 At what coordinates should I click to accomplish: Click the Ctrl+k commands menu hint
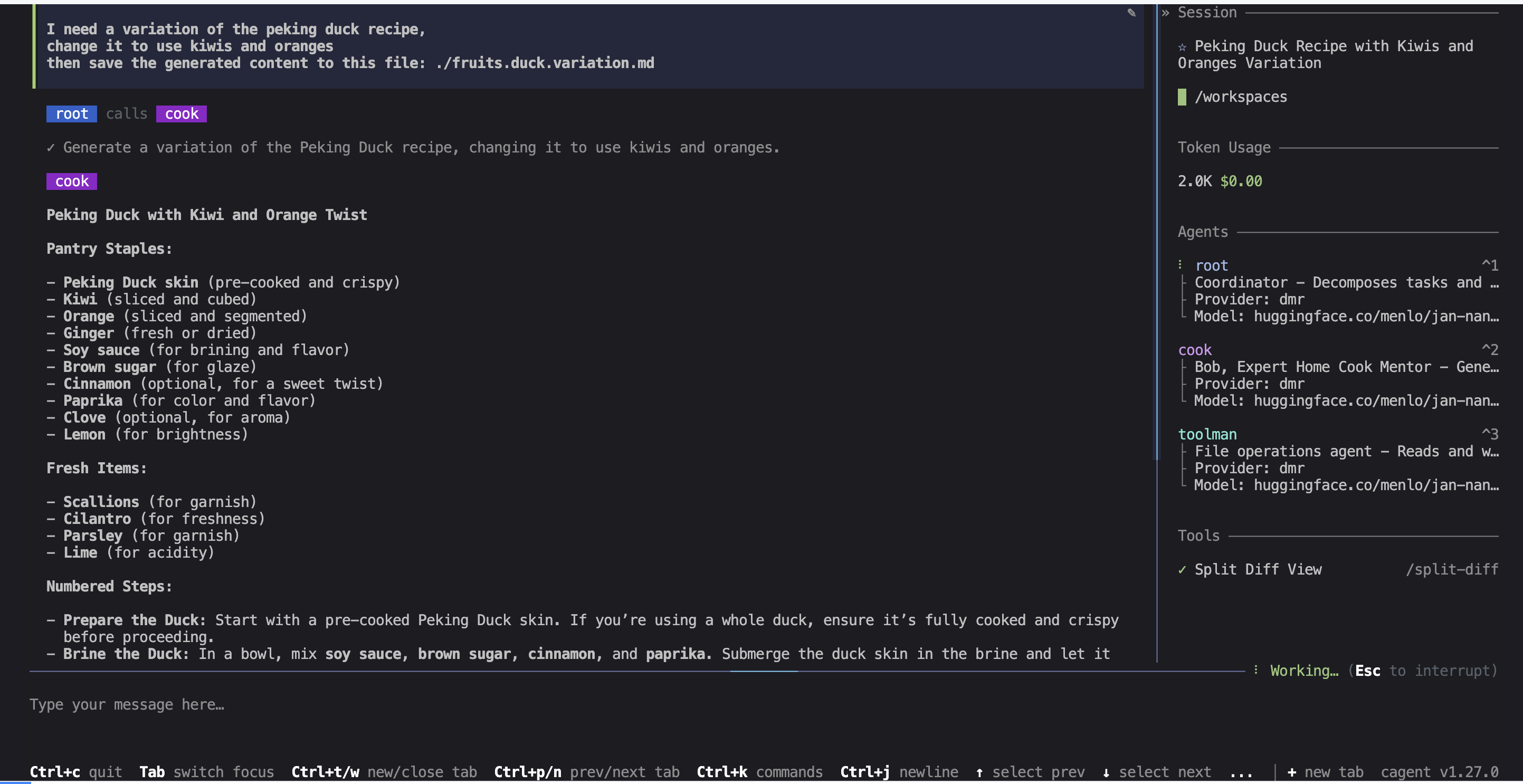[x=759, y=771]
